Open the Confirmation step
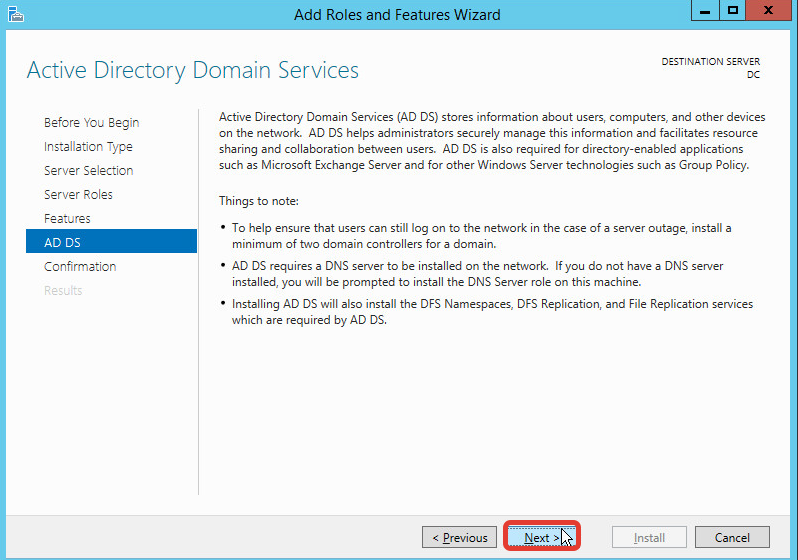Image resolution: width=798 pixels, height=560 pixels. click(x=80, y=267)
